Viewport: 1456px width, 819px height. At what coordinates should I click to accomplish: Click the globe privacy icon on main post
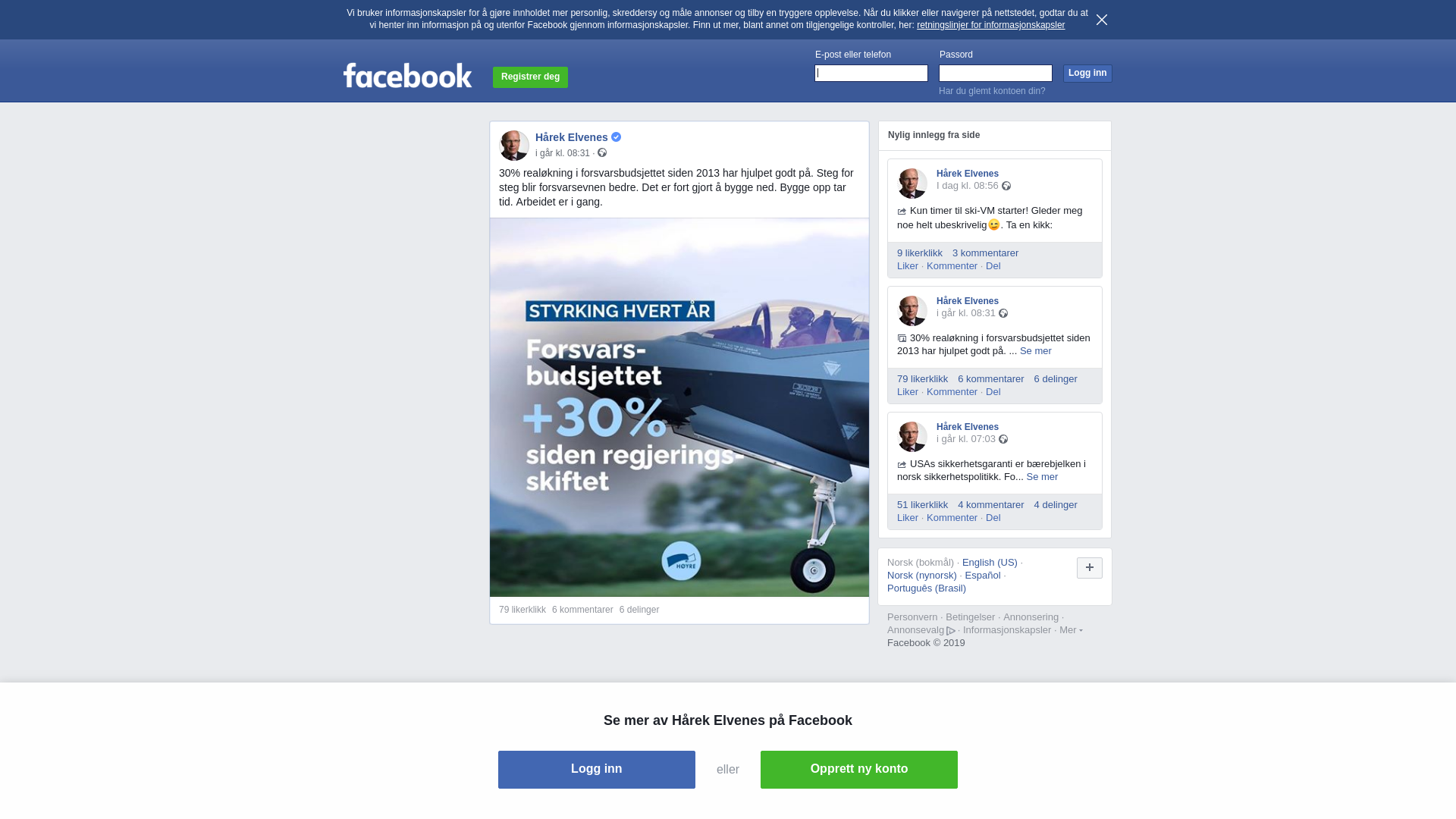pos(602,152)
